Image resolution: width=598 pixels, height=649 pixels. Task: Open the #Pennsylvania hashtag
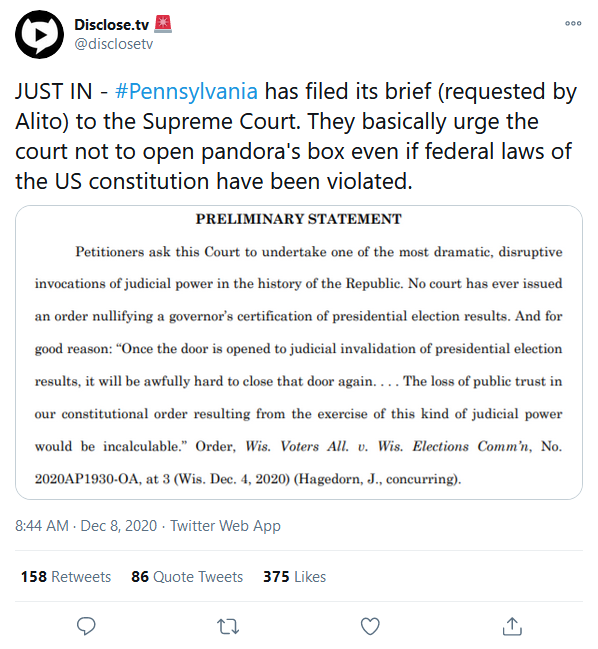(x=186, y=91)
